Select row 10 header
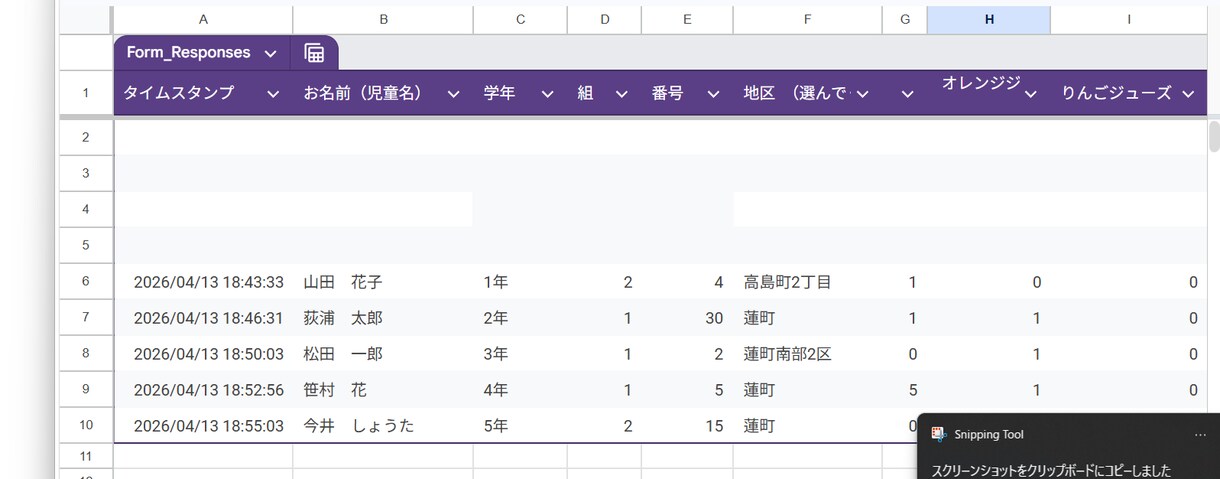This screenshot has width=1220, height=479. (85, 425)
